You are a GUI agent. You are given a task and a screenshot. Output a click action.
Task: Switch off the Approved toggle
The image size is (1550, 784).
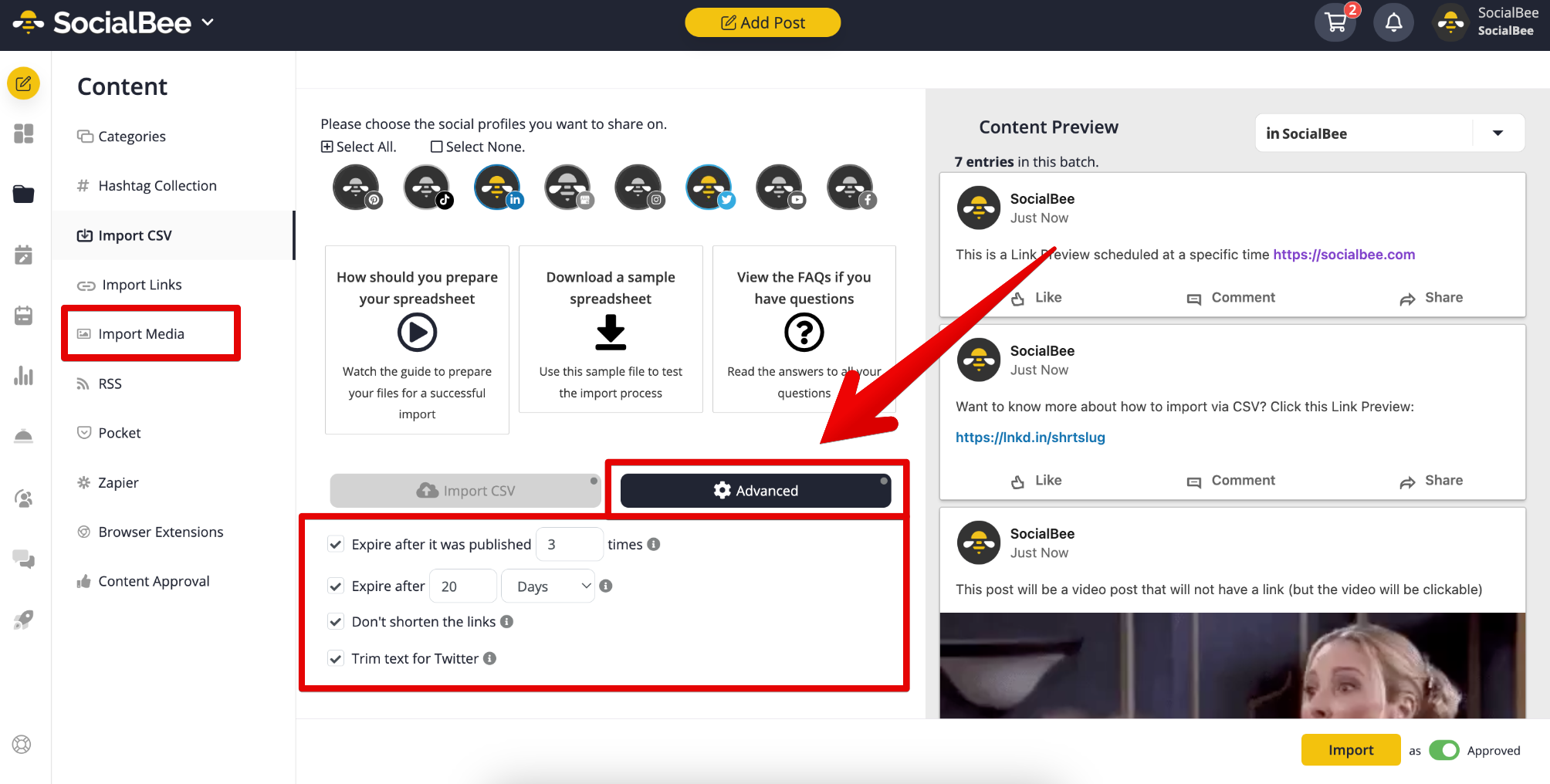[1443, 750]
